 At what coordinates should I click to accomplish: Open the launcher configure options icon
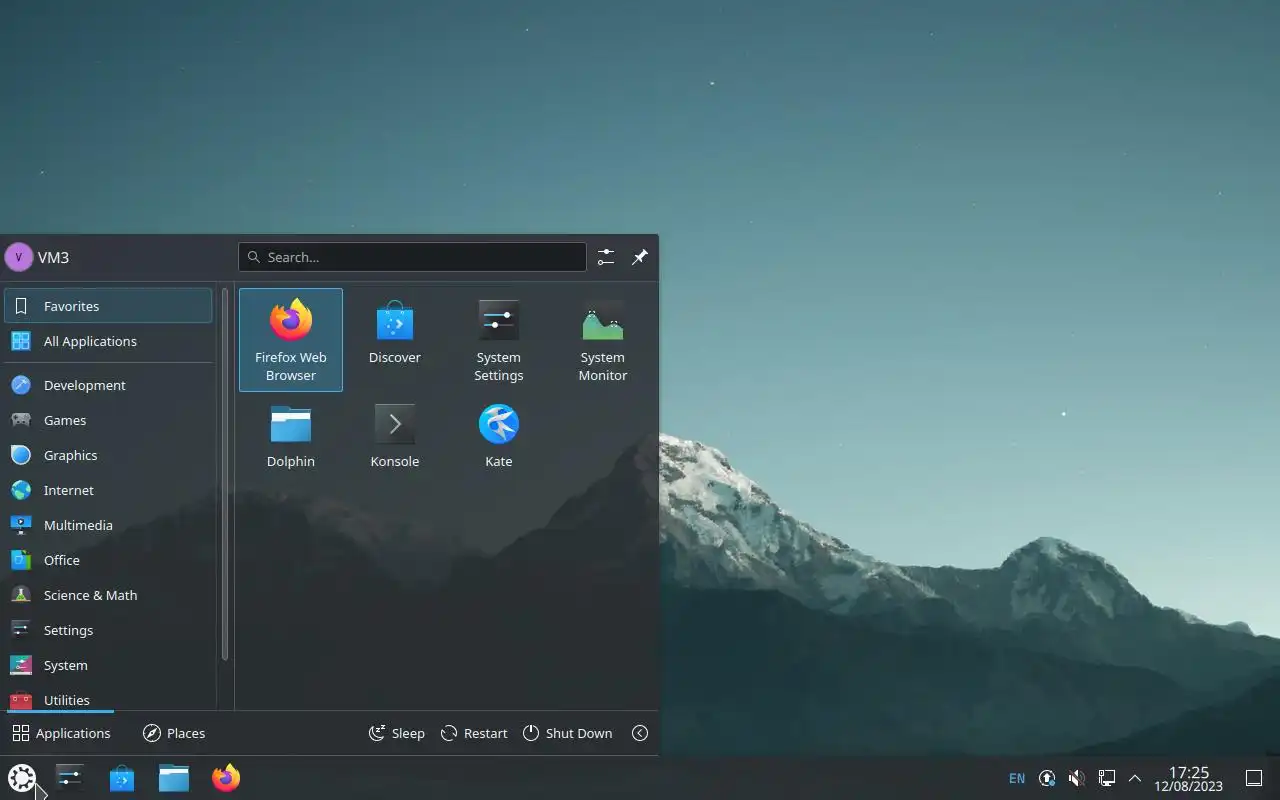606,257
